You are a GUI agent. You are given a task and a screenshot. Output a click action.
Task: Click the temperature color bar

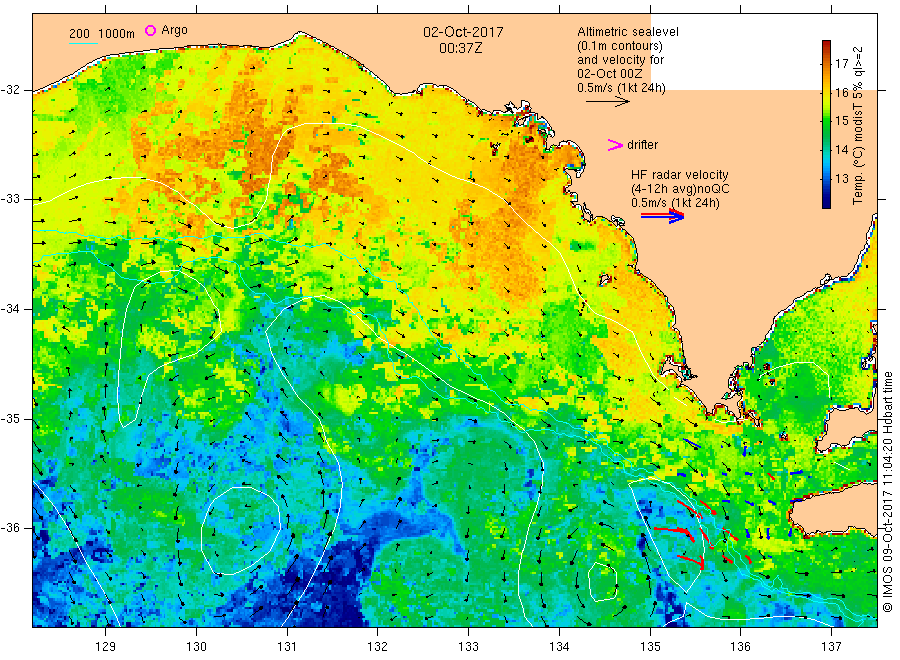(826, 124)
